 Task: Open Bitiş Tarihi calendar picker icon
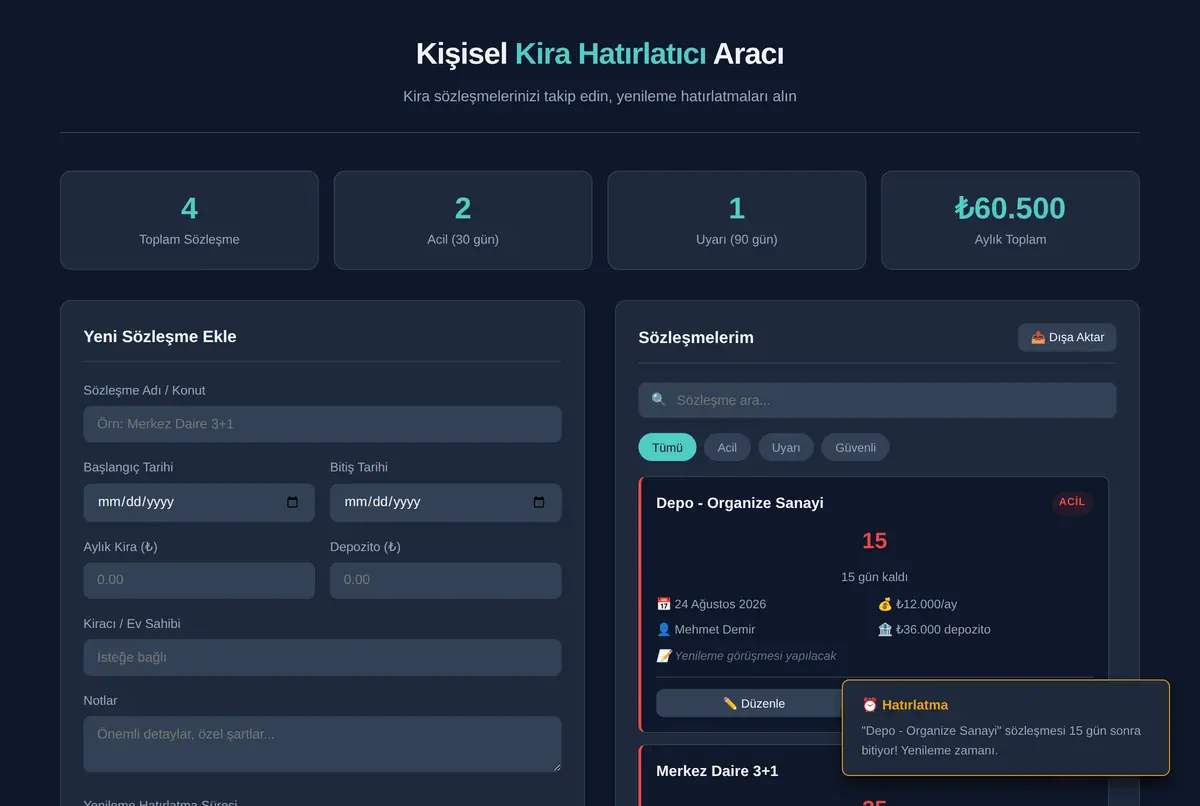pos(539,502)
